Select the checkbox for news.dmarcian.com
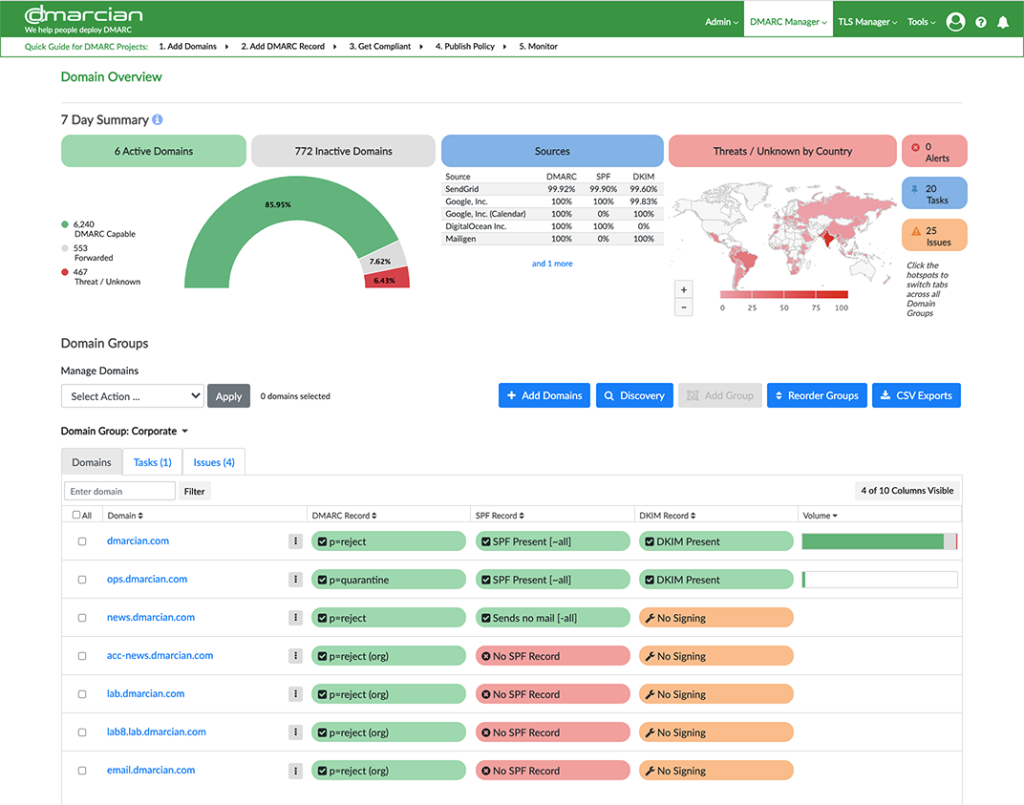Image resolution: width=1024 pixels, height=805 pixels. coord(83,617)
